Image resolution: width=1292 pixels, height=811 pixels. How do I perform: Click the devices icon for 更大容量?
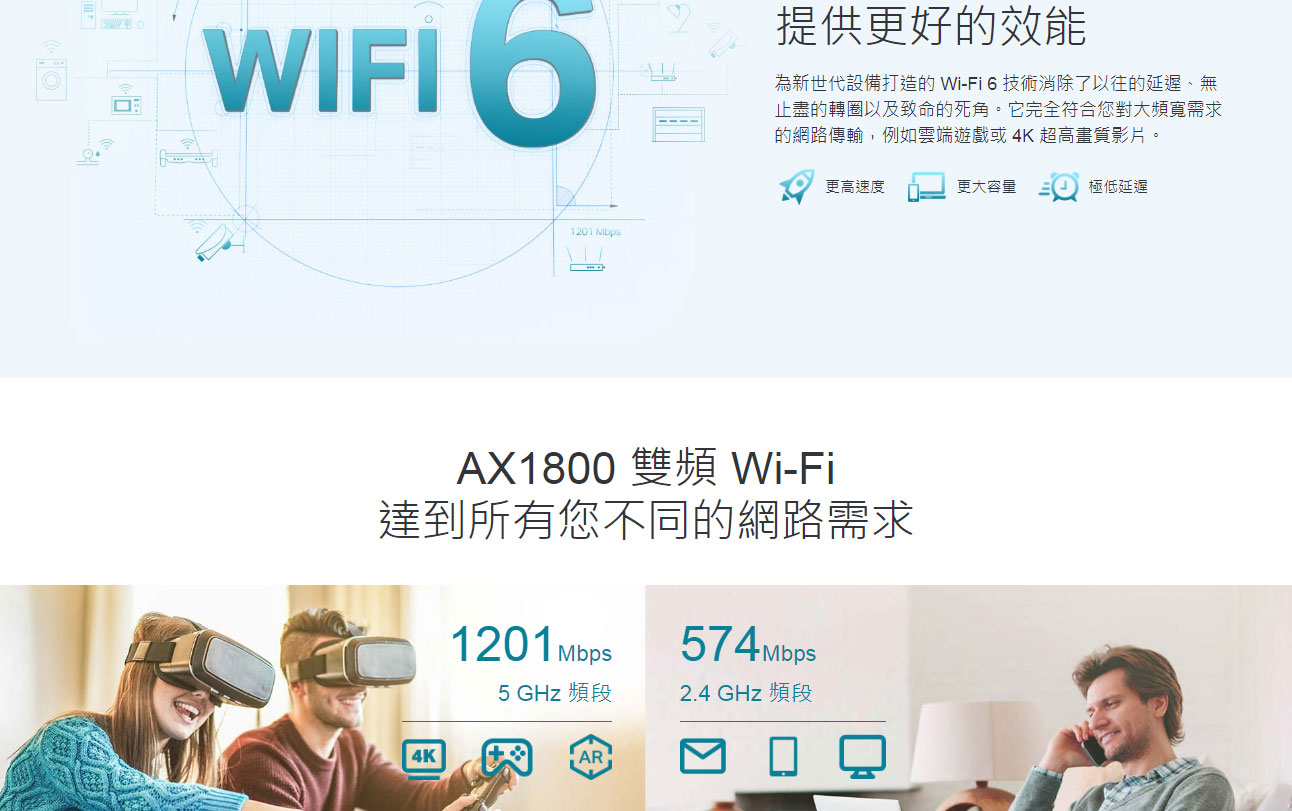926,187
